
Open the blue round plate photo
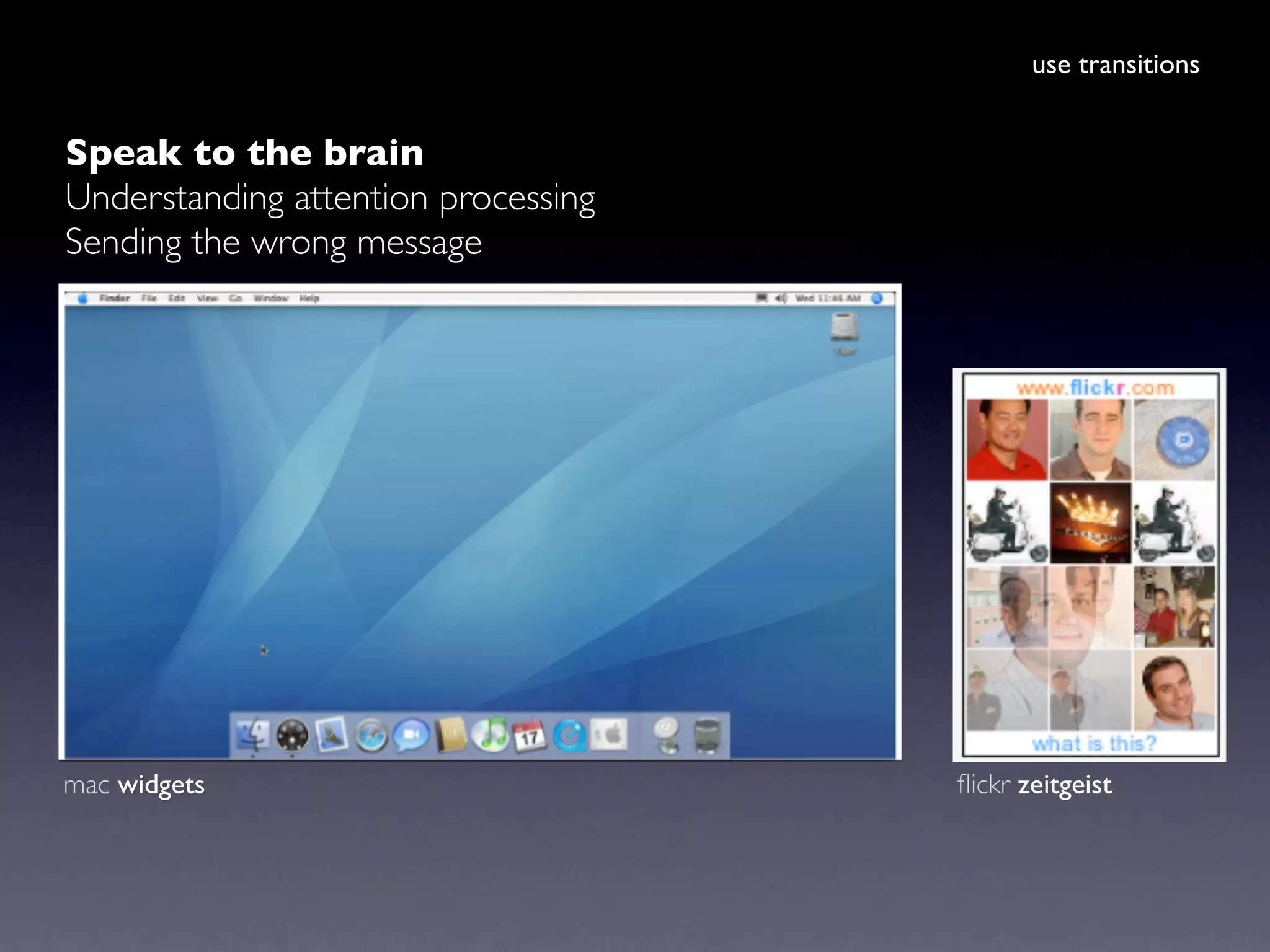point(1175,439)
